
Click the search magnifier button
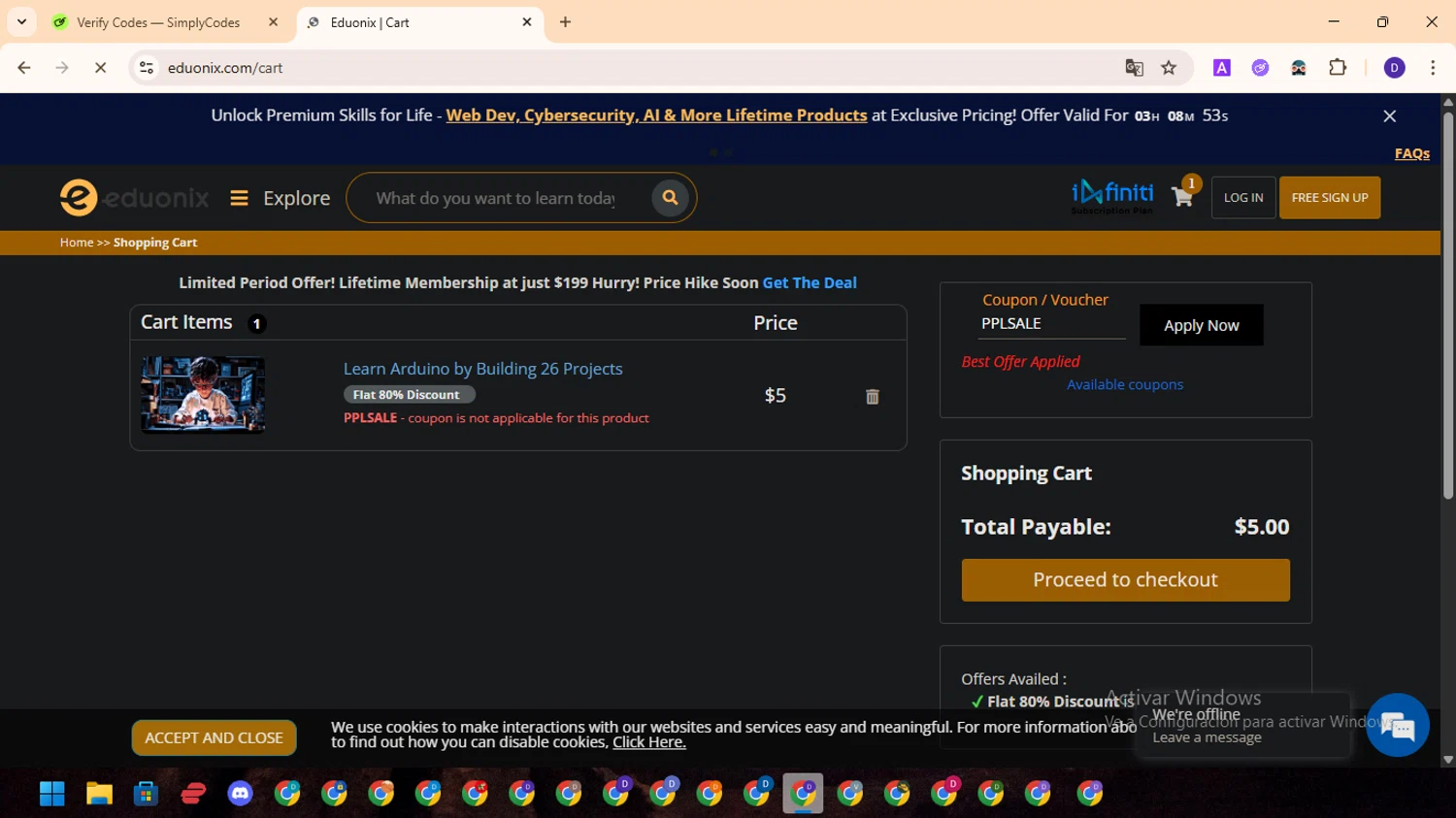pyautogui.click(x=670, y=198)
